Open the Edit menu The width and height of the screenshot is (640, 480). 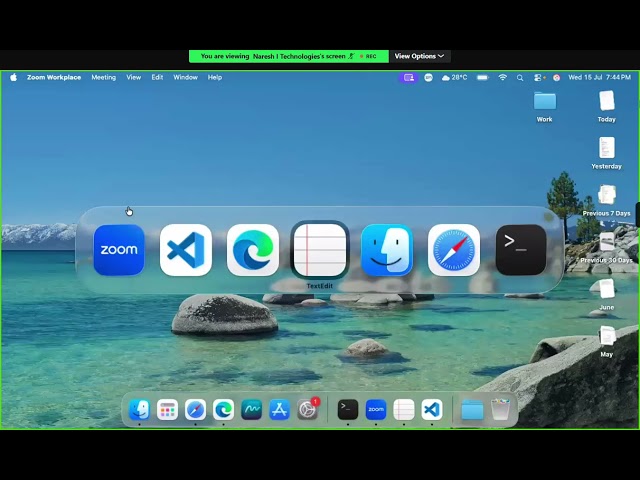[x=157, y=77]
